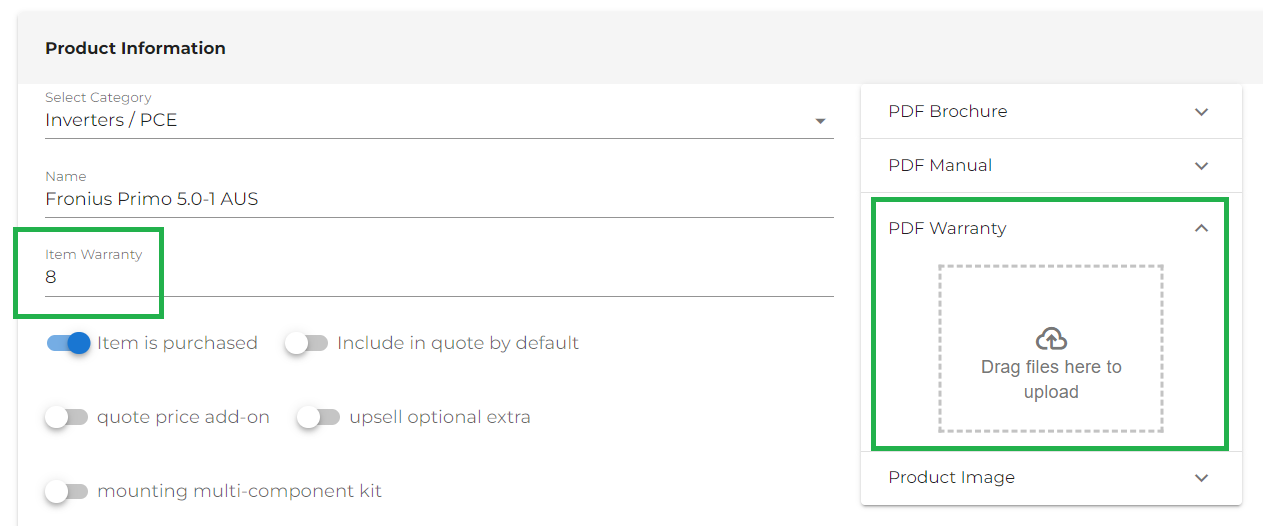
Task: Expand PDF Brochure chevron
Action: (1202, 112)
